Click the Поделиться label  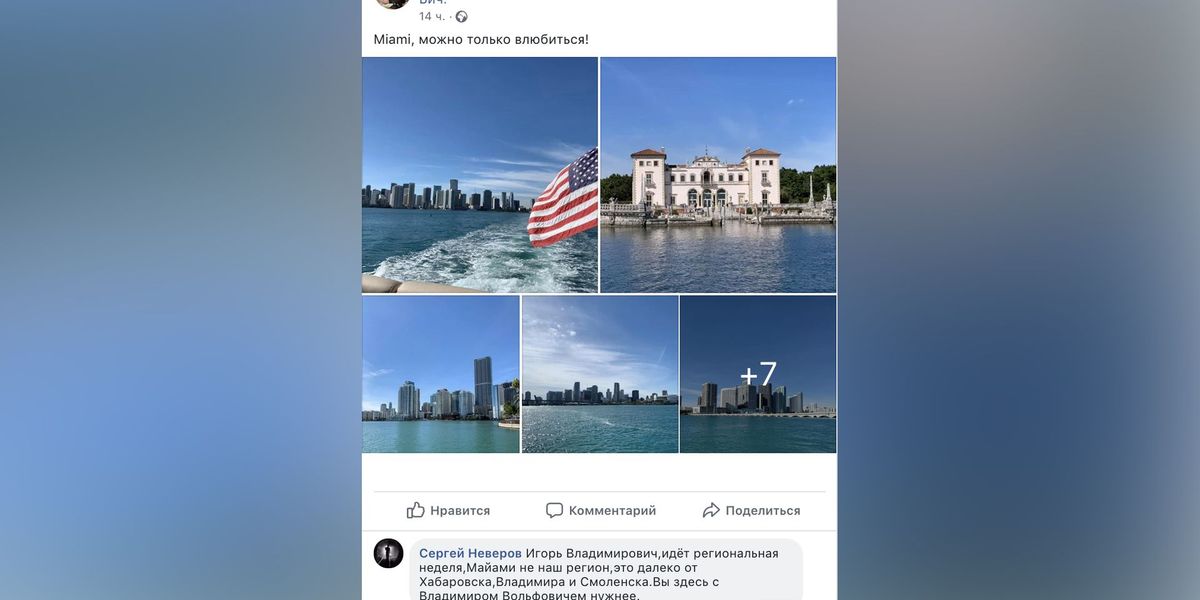click(763, 510)
